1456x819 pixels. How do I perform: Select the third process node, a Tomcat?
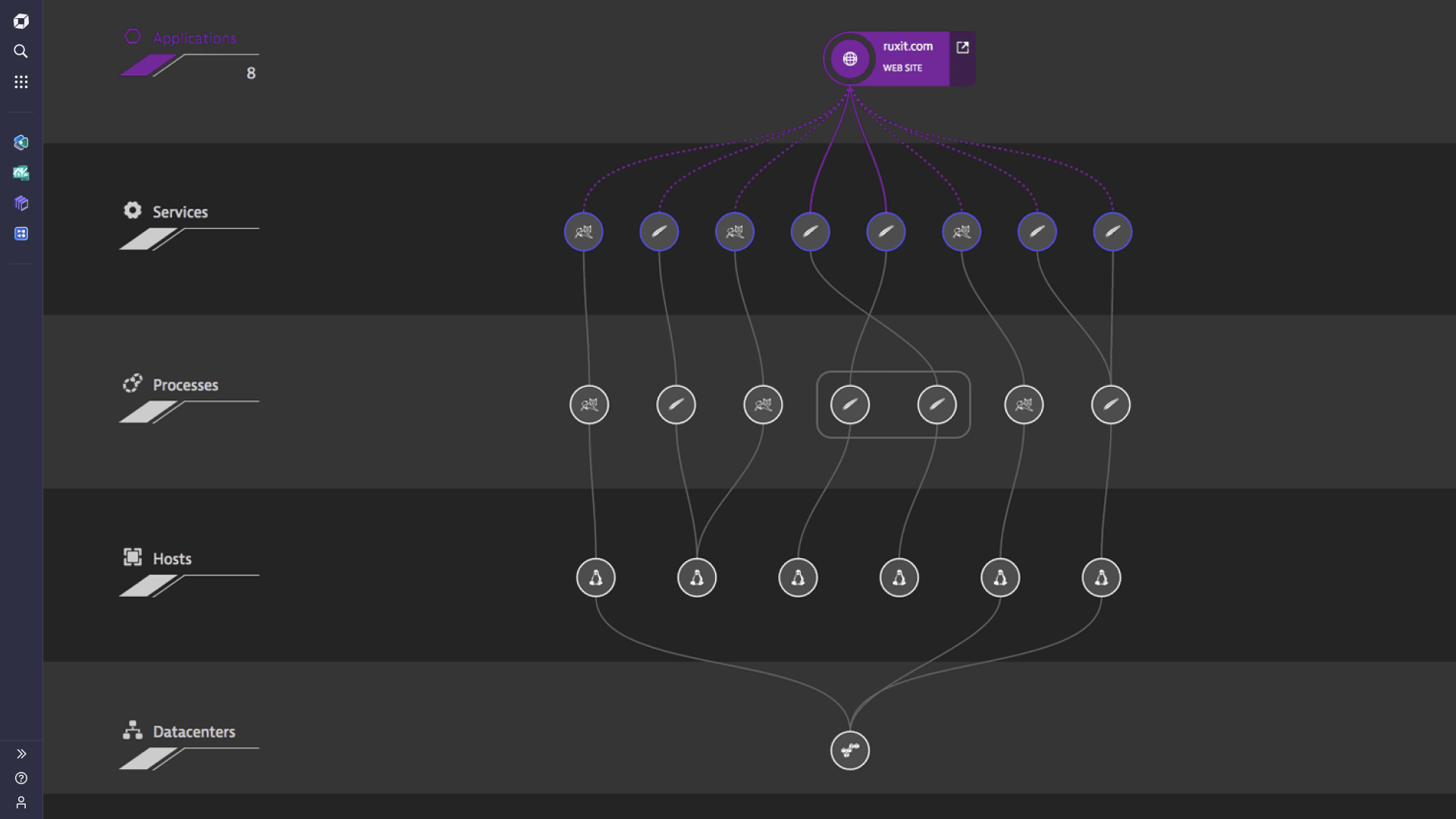click(x=763, y=405)
